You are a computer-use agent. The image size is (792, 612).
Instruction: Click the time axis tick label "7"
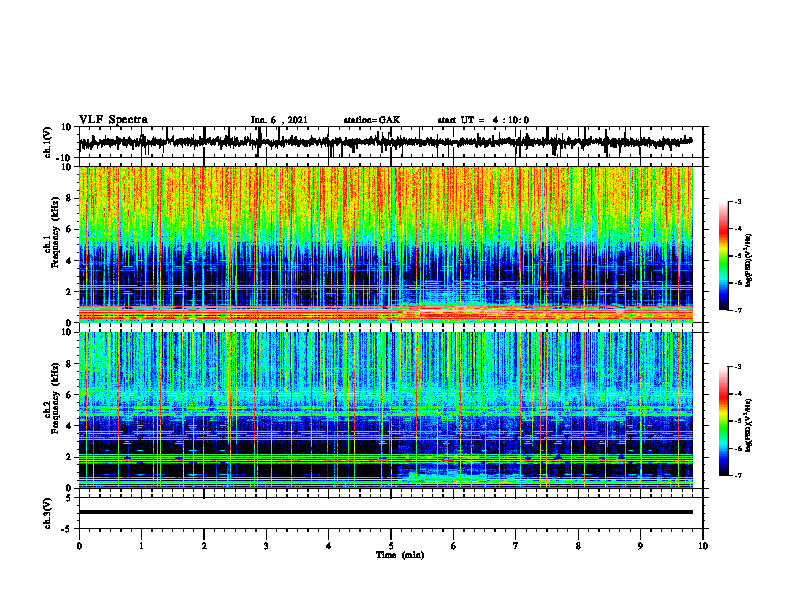click(x=516, y=546)
